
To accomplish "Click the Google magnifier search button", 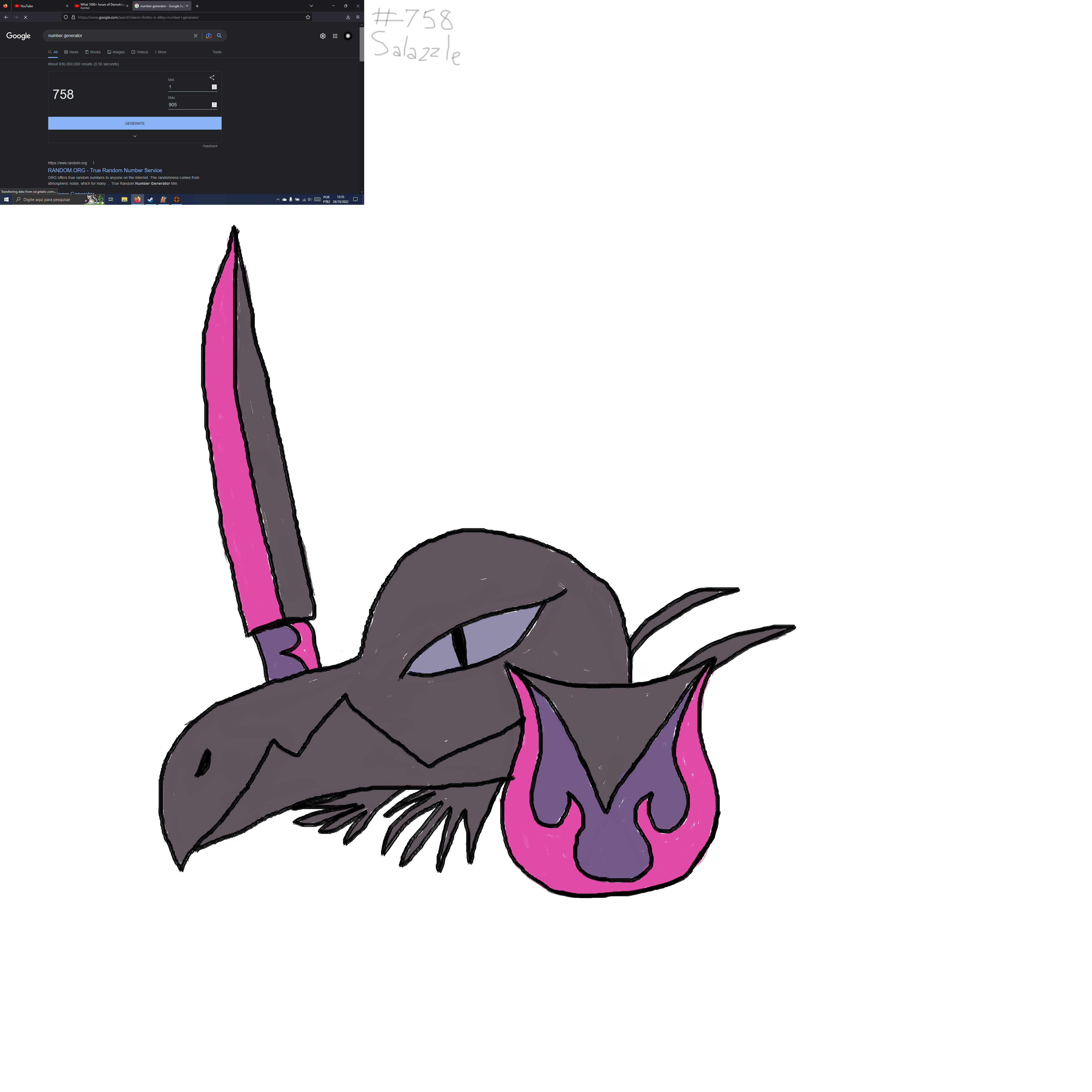I will tap(219, 36).
